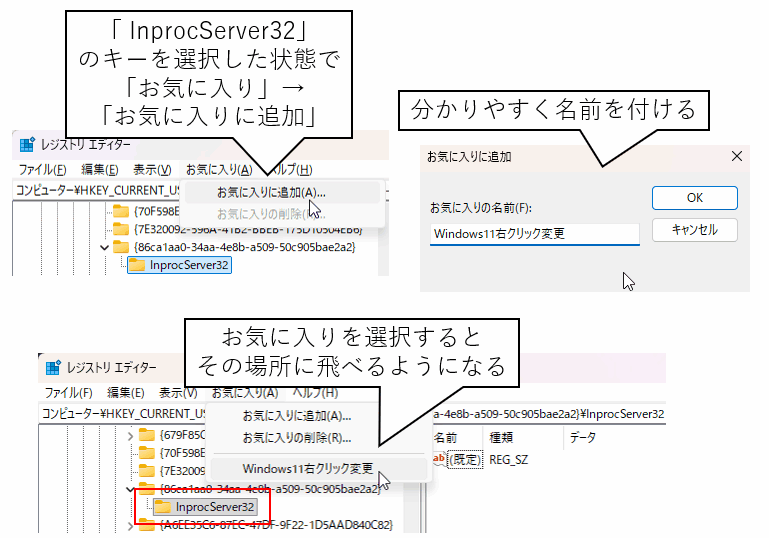This screenshot has width=769, height=538.
Task: Expand {679F85C key in bottom tree
Action: click(130, 436)
